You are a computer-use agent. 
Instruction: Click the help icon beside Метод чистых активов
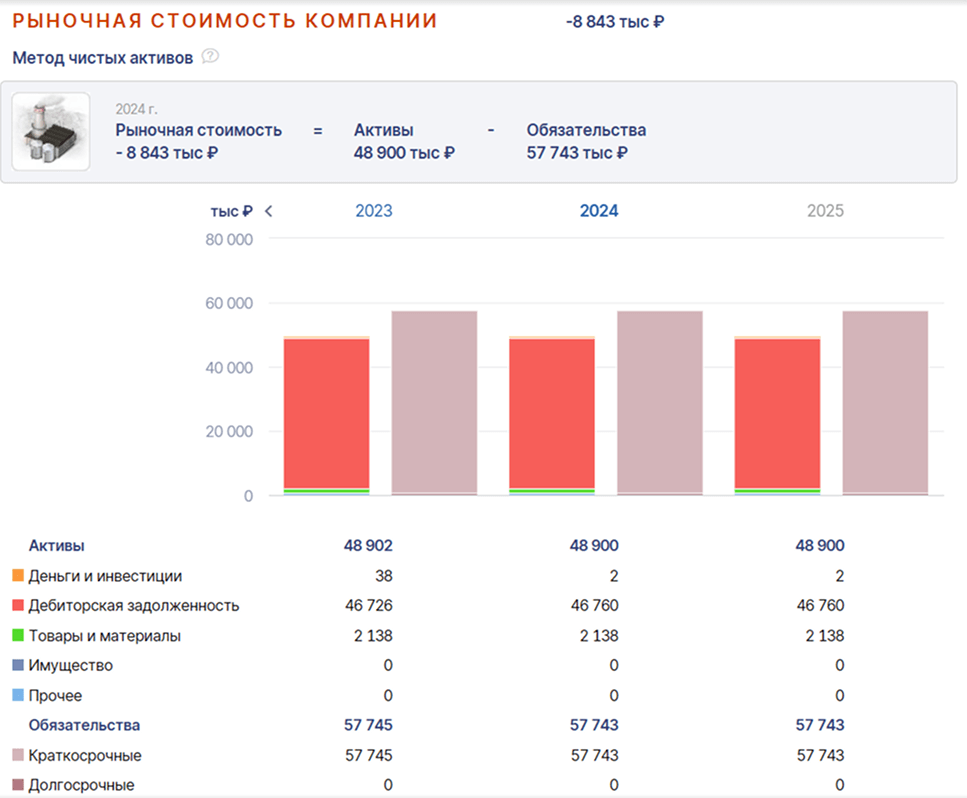[x=210, y=57]
